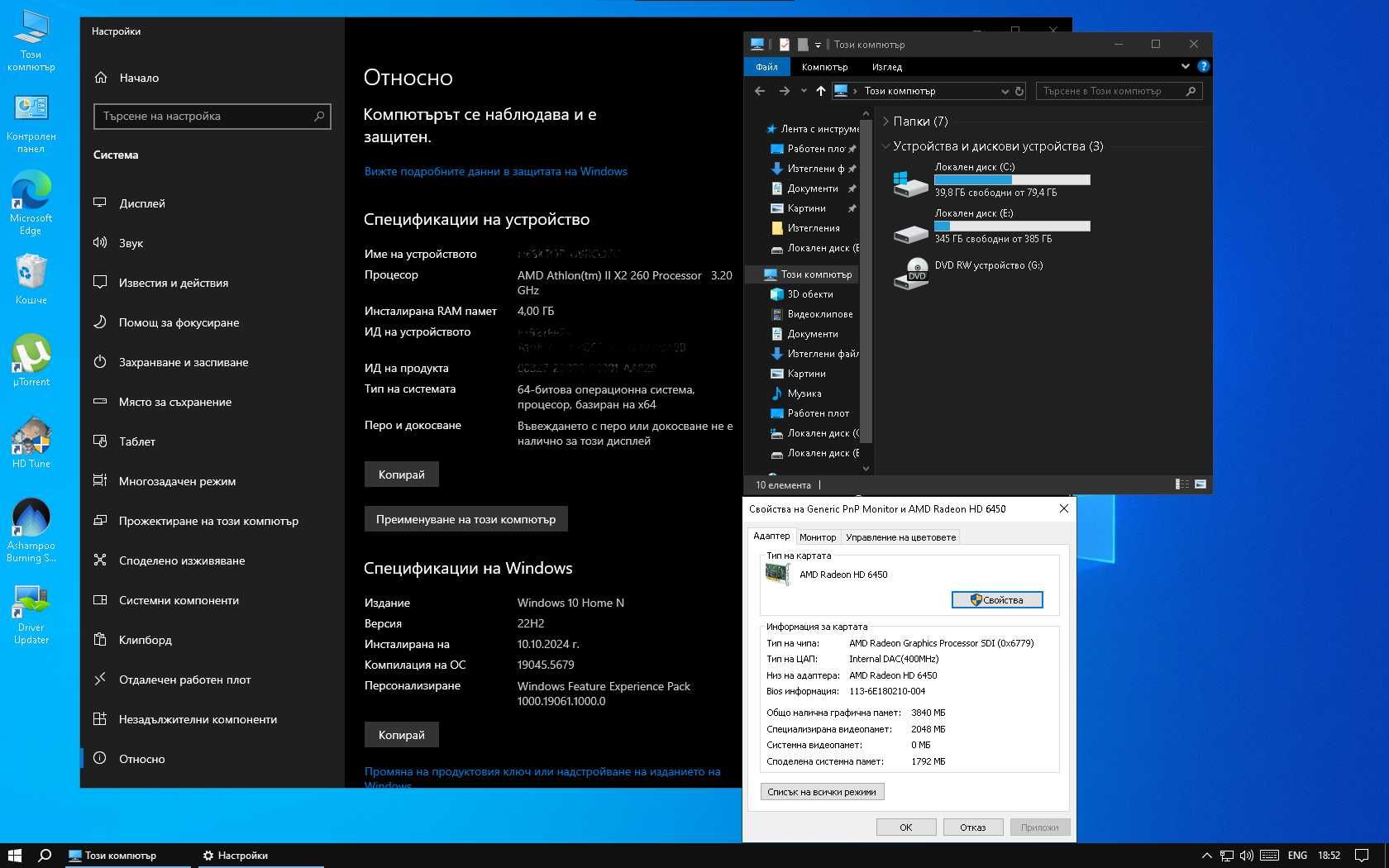Image resolution: width=1389 pixels, height=868 pixels.
Task: Click Списък на всички режими button
Action: (822, 792)
